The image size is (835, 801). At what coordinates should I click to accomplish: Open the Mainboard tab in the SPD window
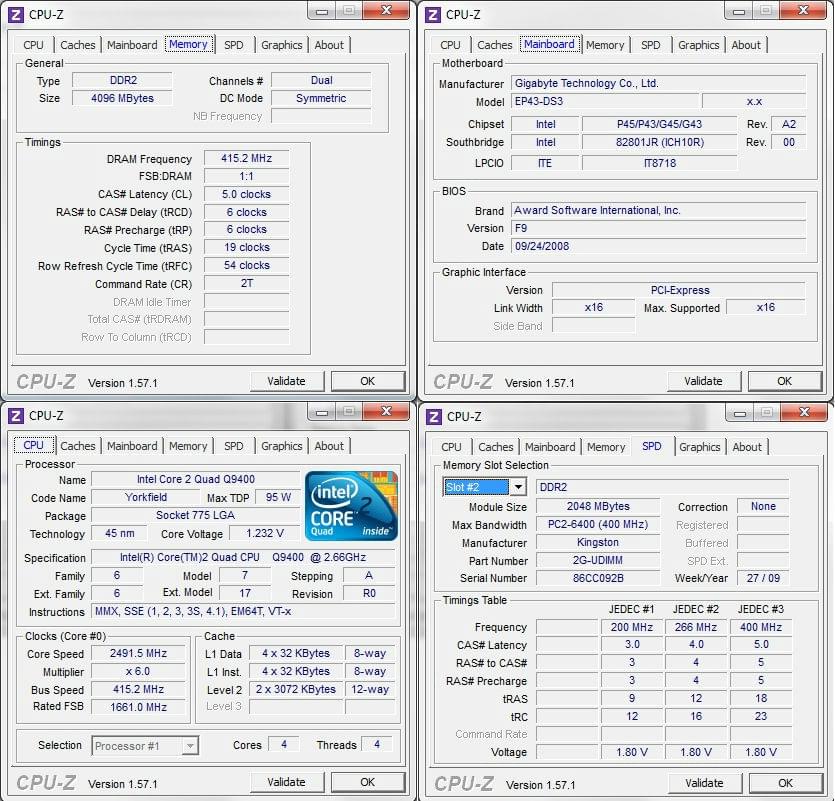(x=550, y=447)
